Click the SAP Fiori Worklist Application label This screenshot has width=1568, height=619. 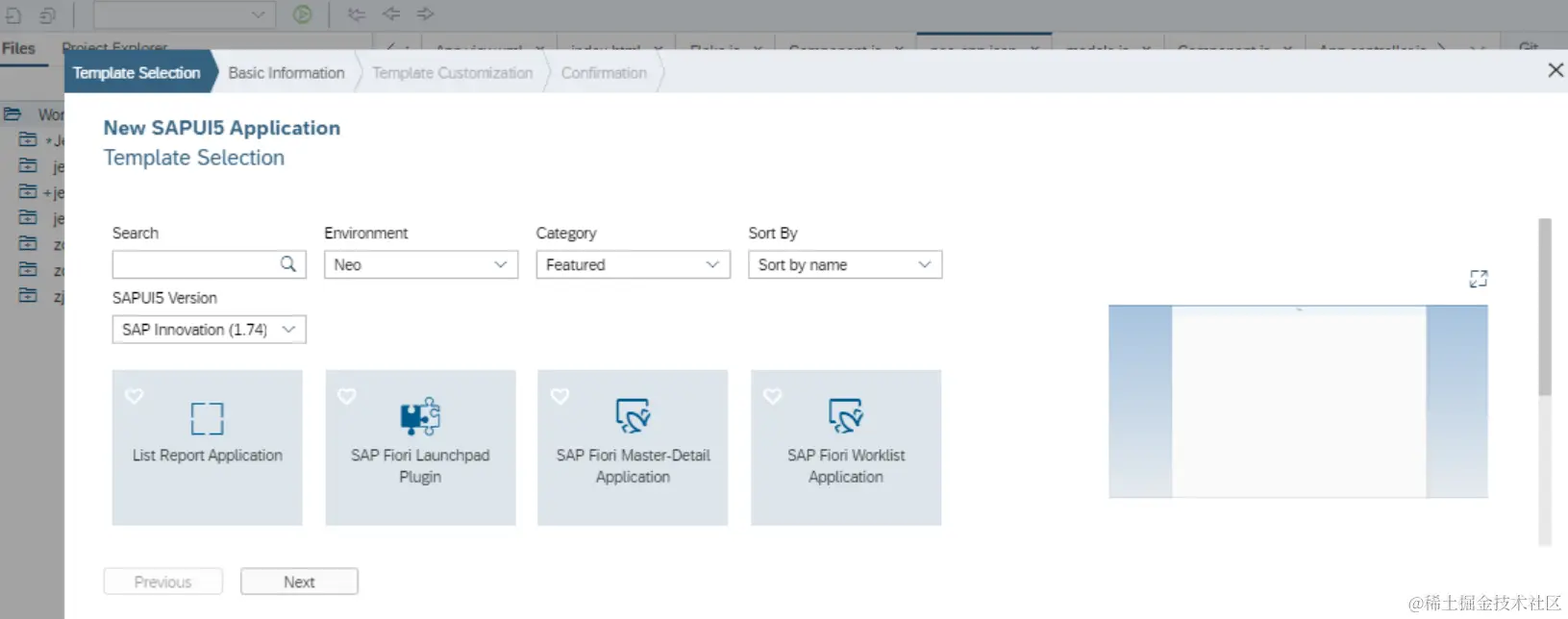(846, 466)
